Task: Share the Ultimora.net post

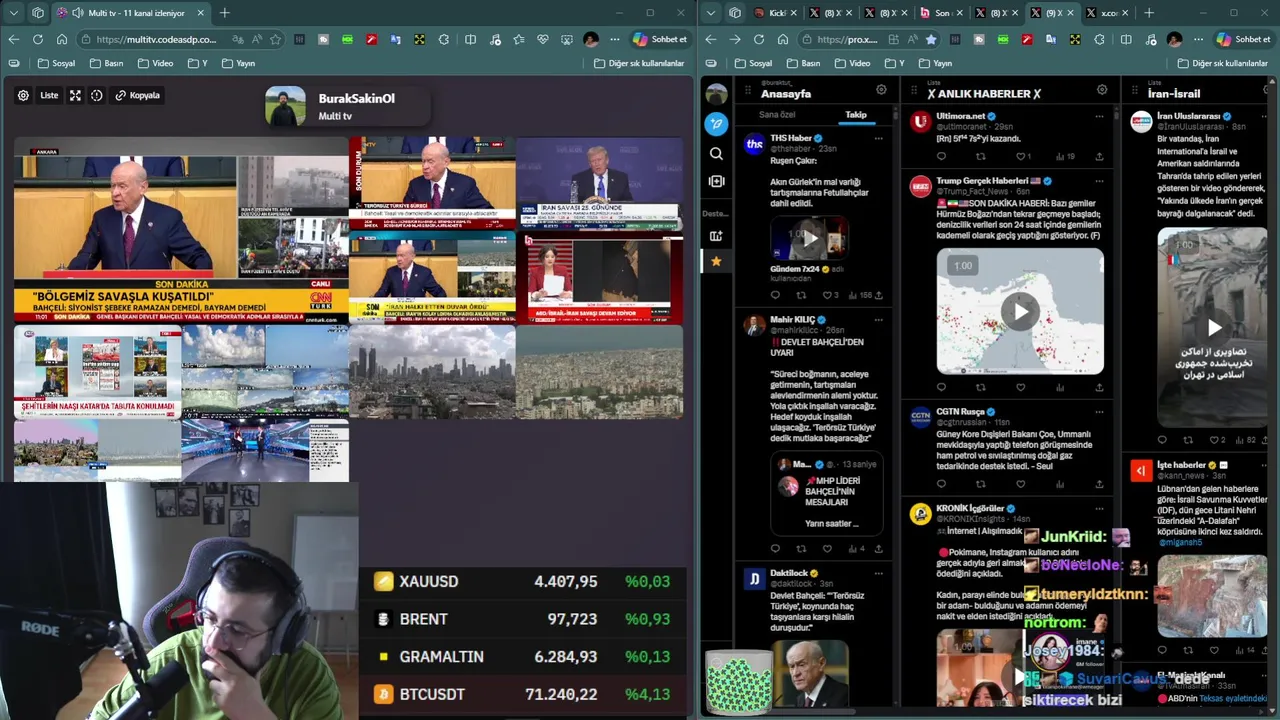Action: click(1099, 156)
